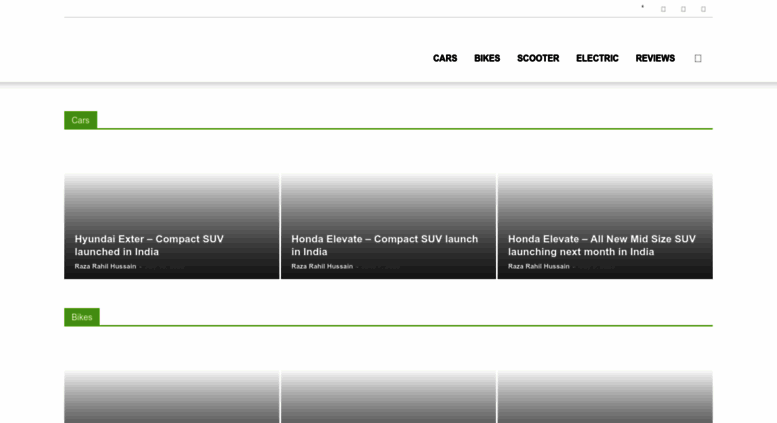Open the CARS navigation menu item
Viewport: 777px width, 423px height.
[444, 58]
